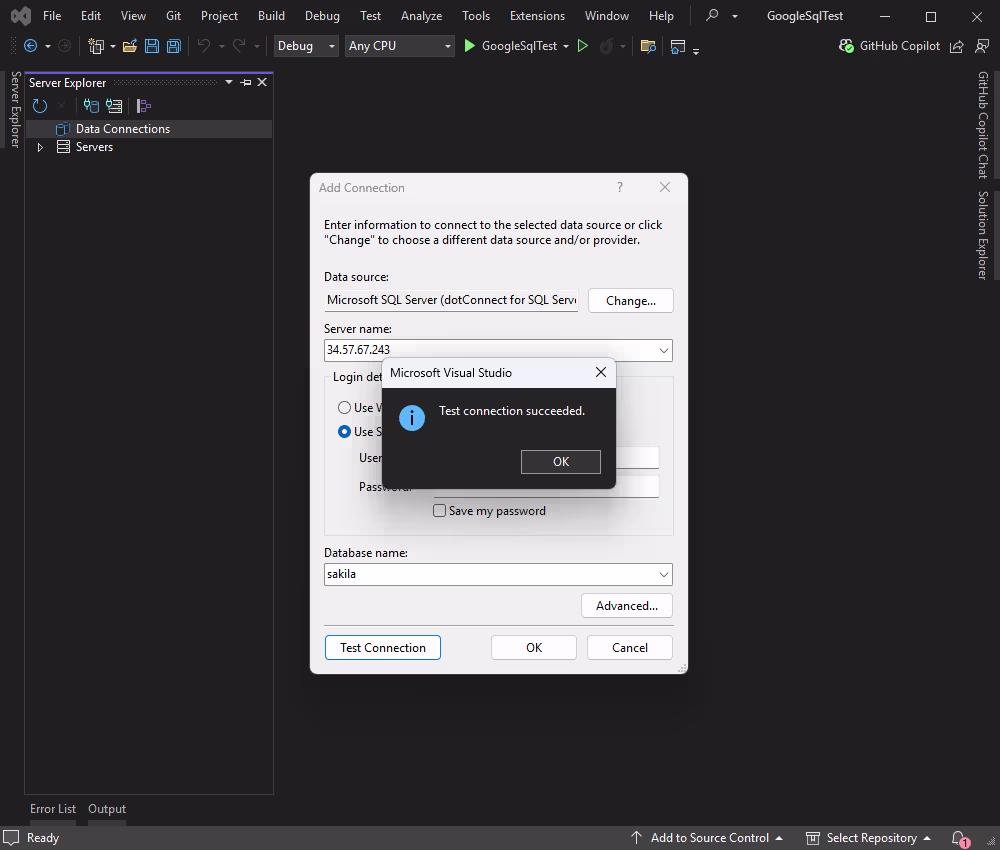Screen dimensions: 1000x850
Task: Enable the Save my password checkbox
Action: (x=439, y=510)
